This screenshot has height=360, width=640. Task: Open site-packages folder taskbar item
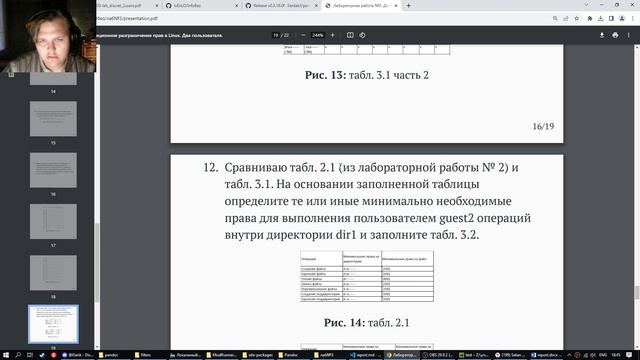[257, 355]
